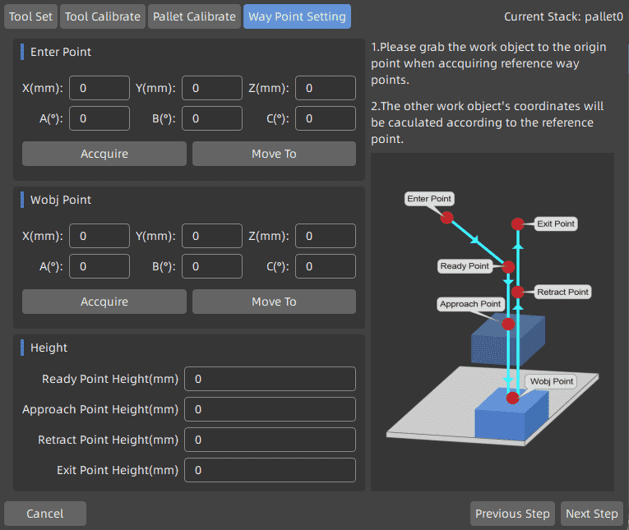
Task: Focus Wobj Point A(°) angle field
Action: coord(99,266)
